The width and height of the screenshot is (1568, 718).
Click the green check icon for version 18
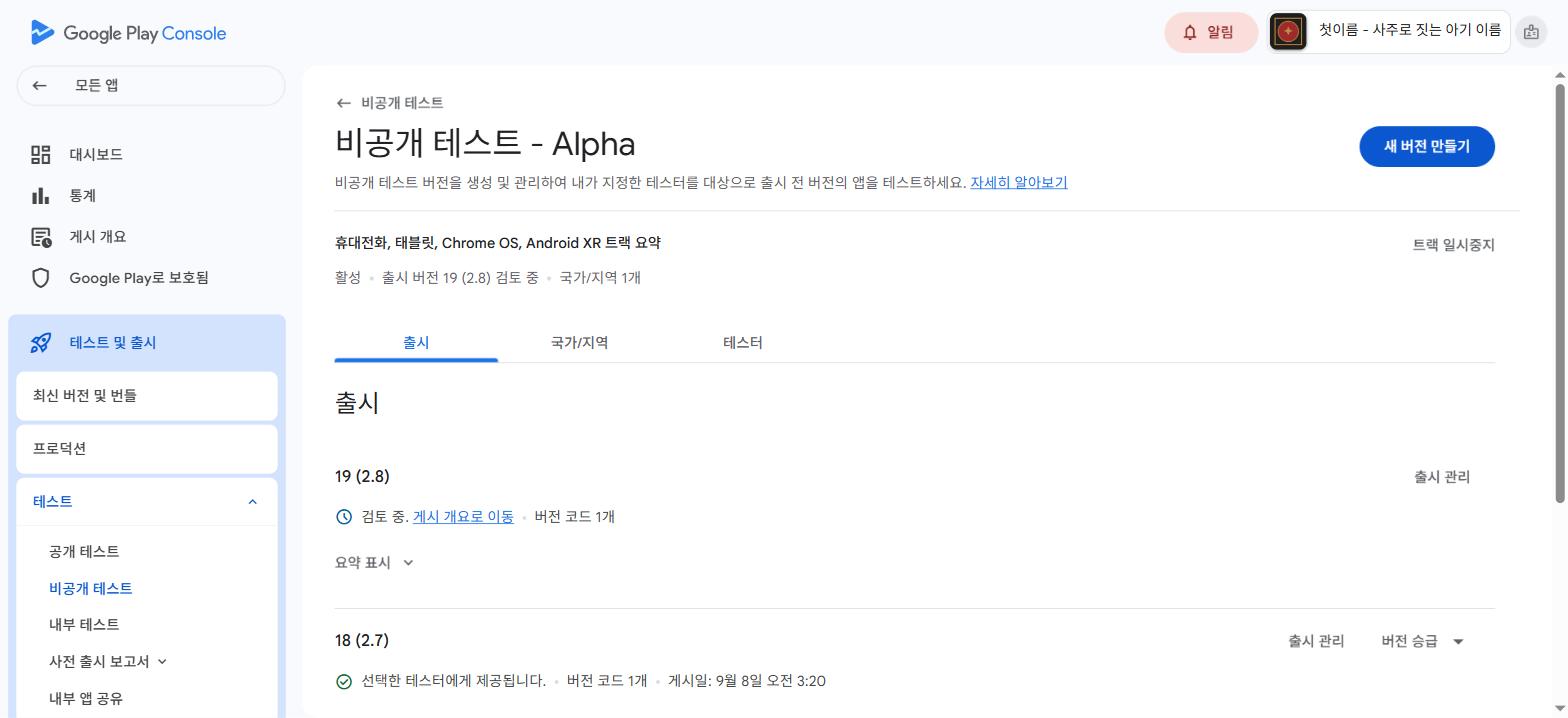pos(344,681)
